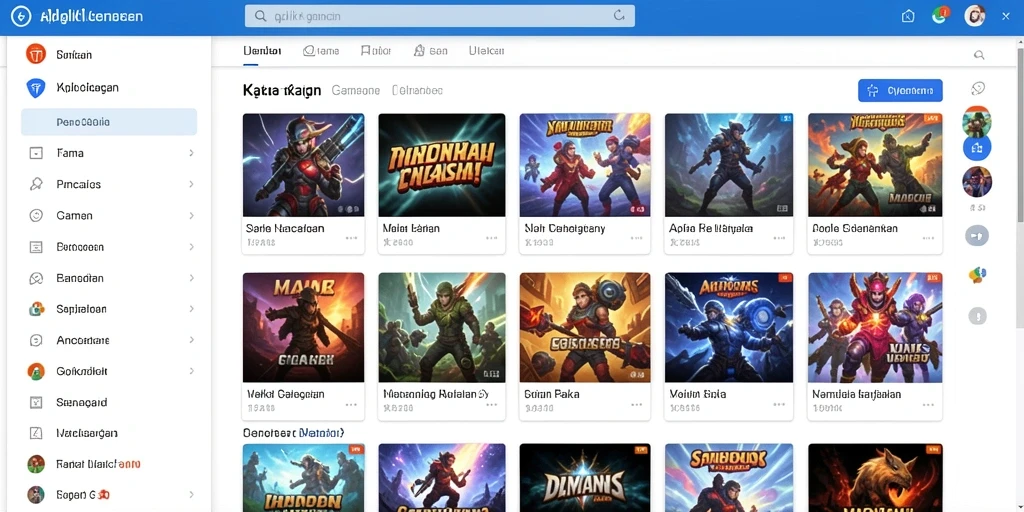The image size is (1024, 512).
Task: Click the app logo icon in the header
Action: coord(21,17)
